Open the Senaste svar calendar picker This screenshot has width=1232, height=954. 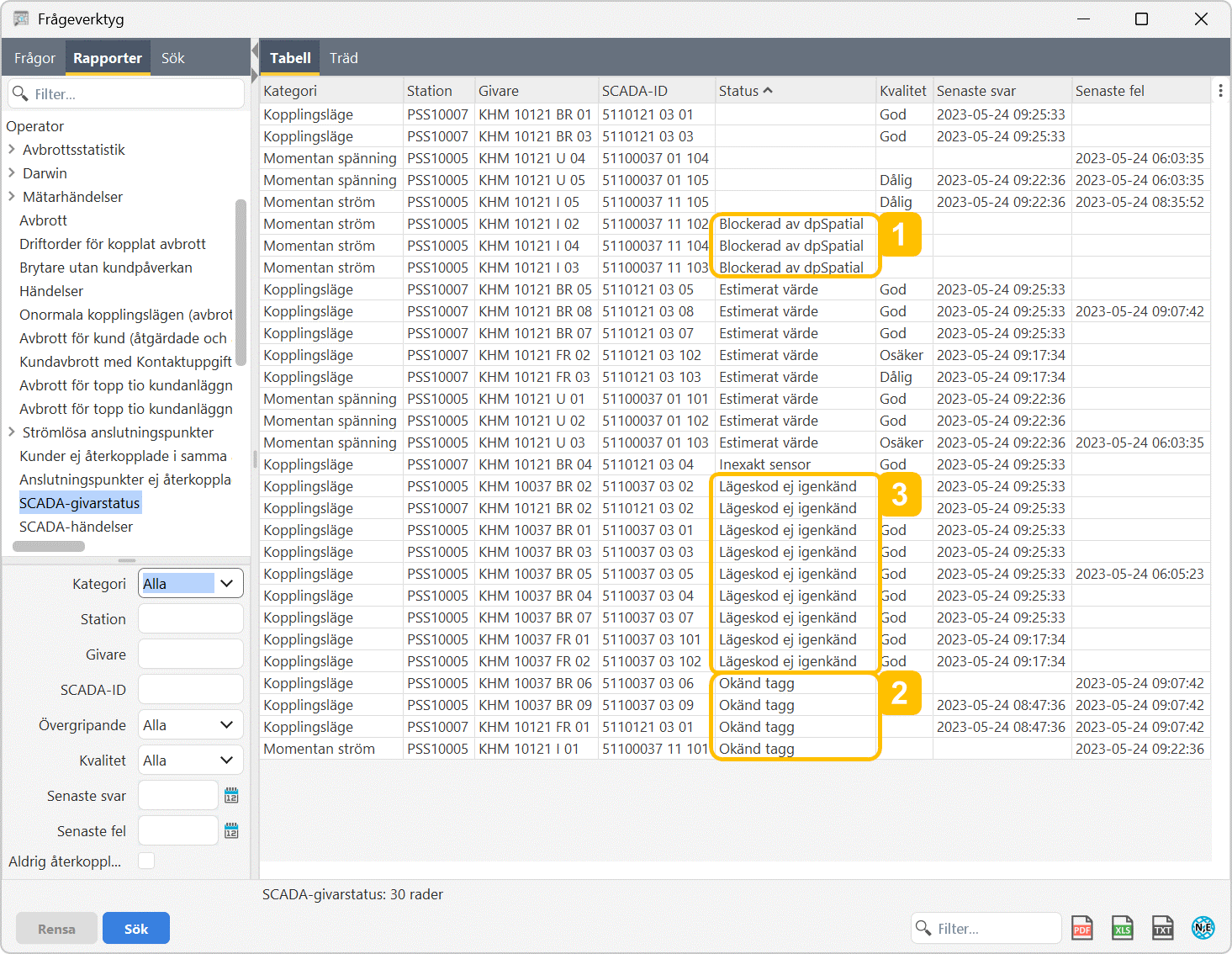click(231, 796)
